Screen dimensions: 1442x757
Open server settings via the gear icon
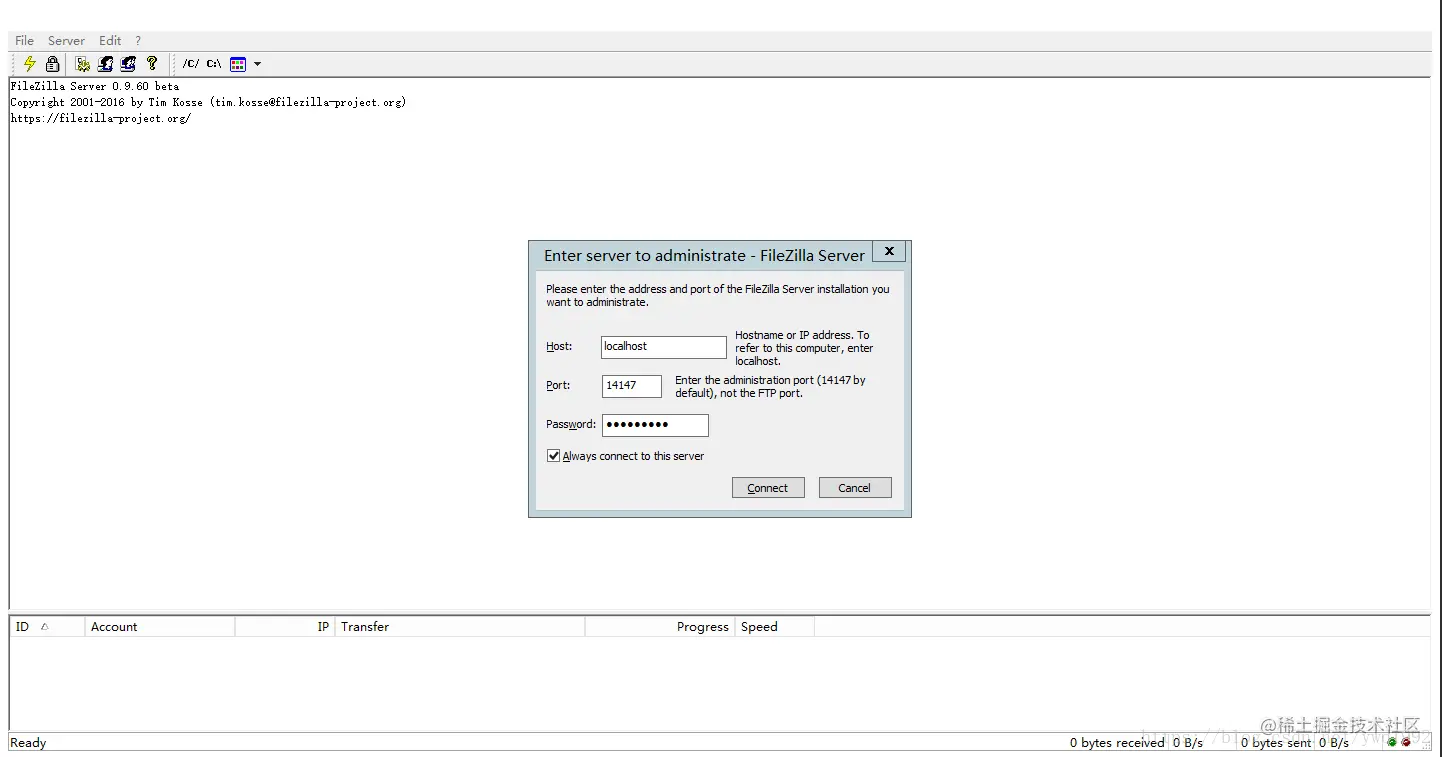(x=83, y=64)
